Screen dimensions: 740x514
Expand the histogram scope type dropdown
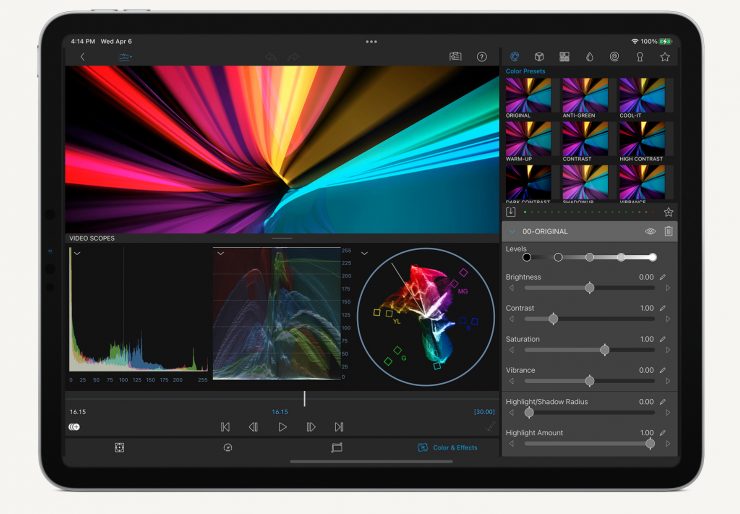(x=77, y=254)
